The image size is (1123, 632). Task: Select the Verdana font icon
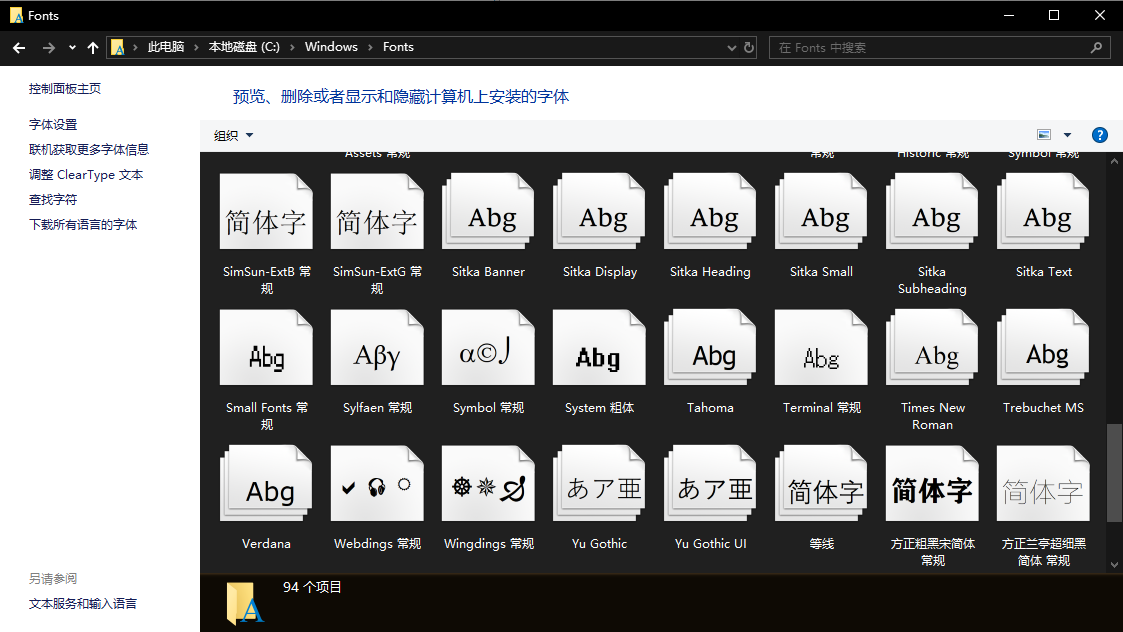pos(266,484)
